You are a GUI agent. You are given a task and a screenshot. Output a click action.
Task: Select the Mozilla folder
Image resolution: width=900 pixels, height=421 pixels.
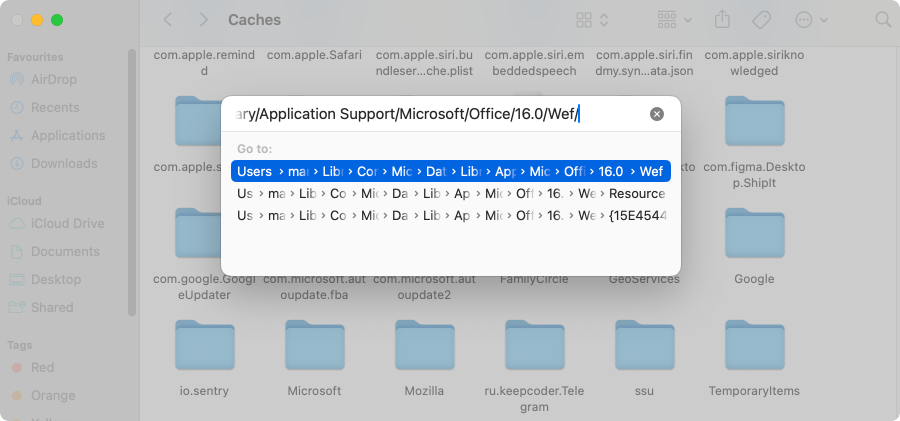click(x=425, y=347)
